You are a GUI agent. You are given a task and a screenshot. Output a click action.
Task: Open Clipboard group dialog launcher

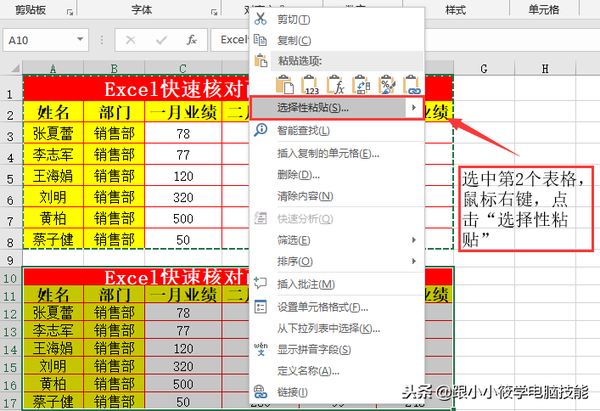click(x=70, y=12)
